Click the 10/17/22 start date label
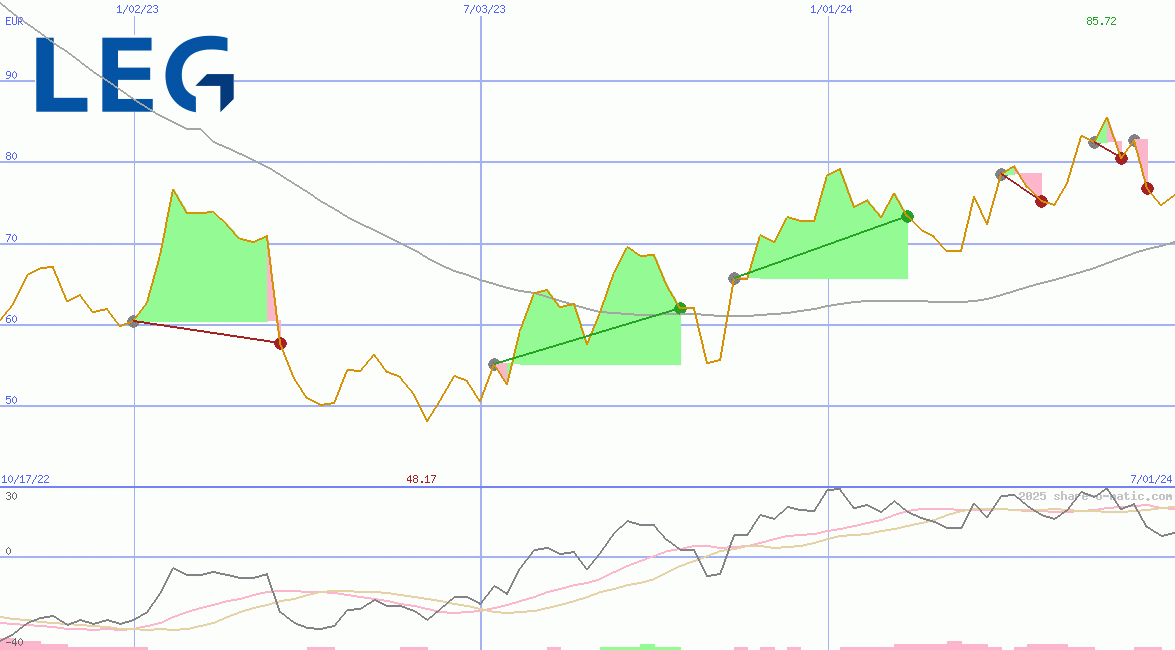The width and height of the screenshot is (1175, 650). click(x=25, y=479)
